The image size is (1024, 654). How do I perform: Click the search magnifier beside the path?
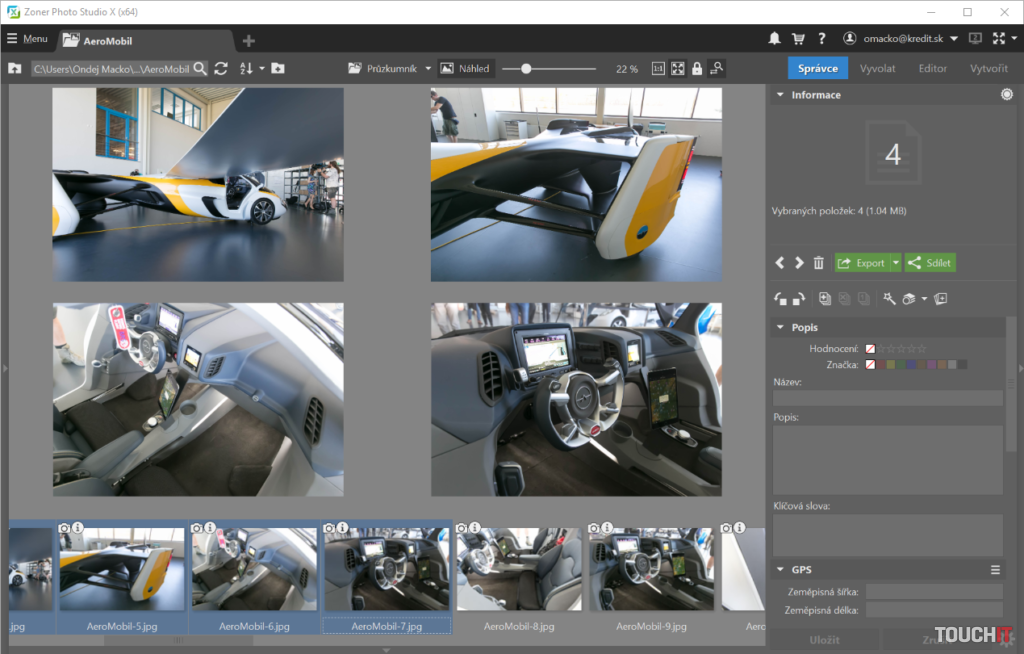(x=200, y=68)
